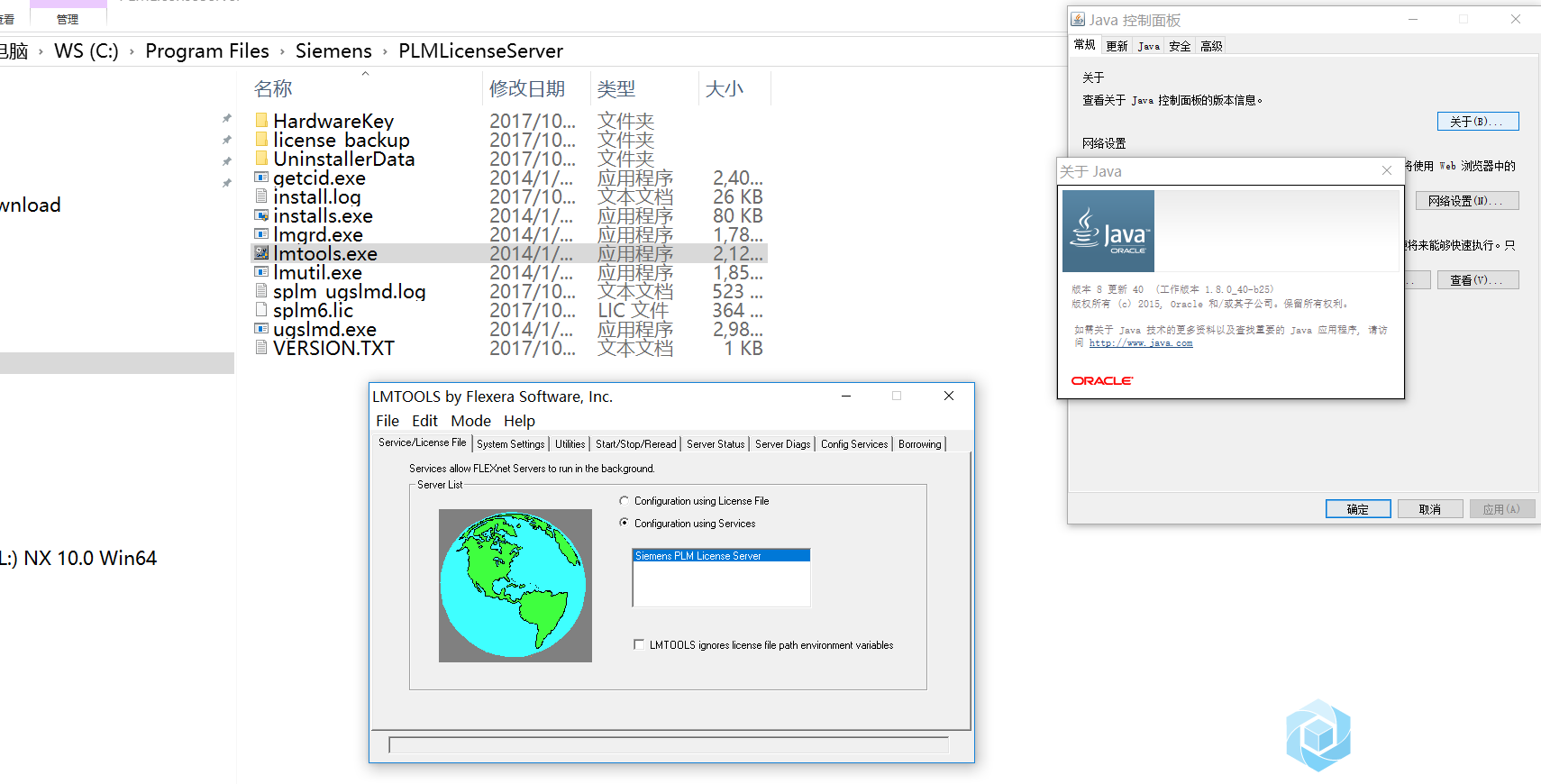Navigate to Siemens in the address bar

pyautogui.click(x=333, y=51)
